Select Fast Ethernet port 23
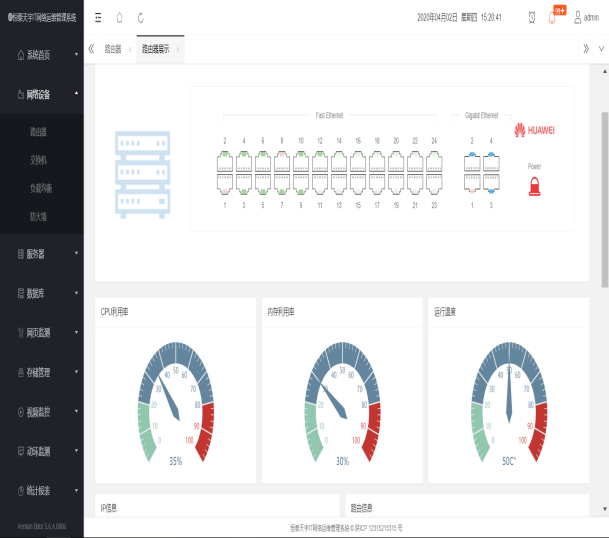Viewport: 609px width, 538px height. pos(434,184)
